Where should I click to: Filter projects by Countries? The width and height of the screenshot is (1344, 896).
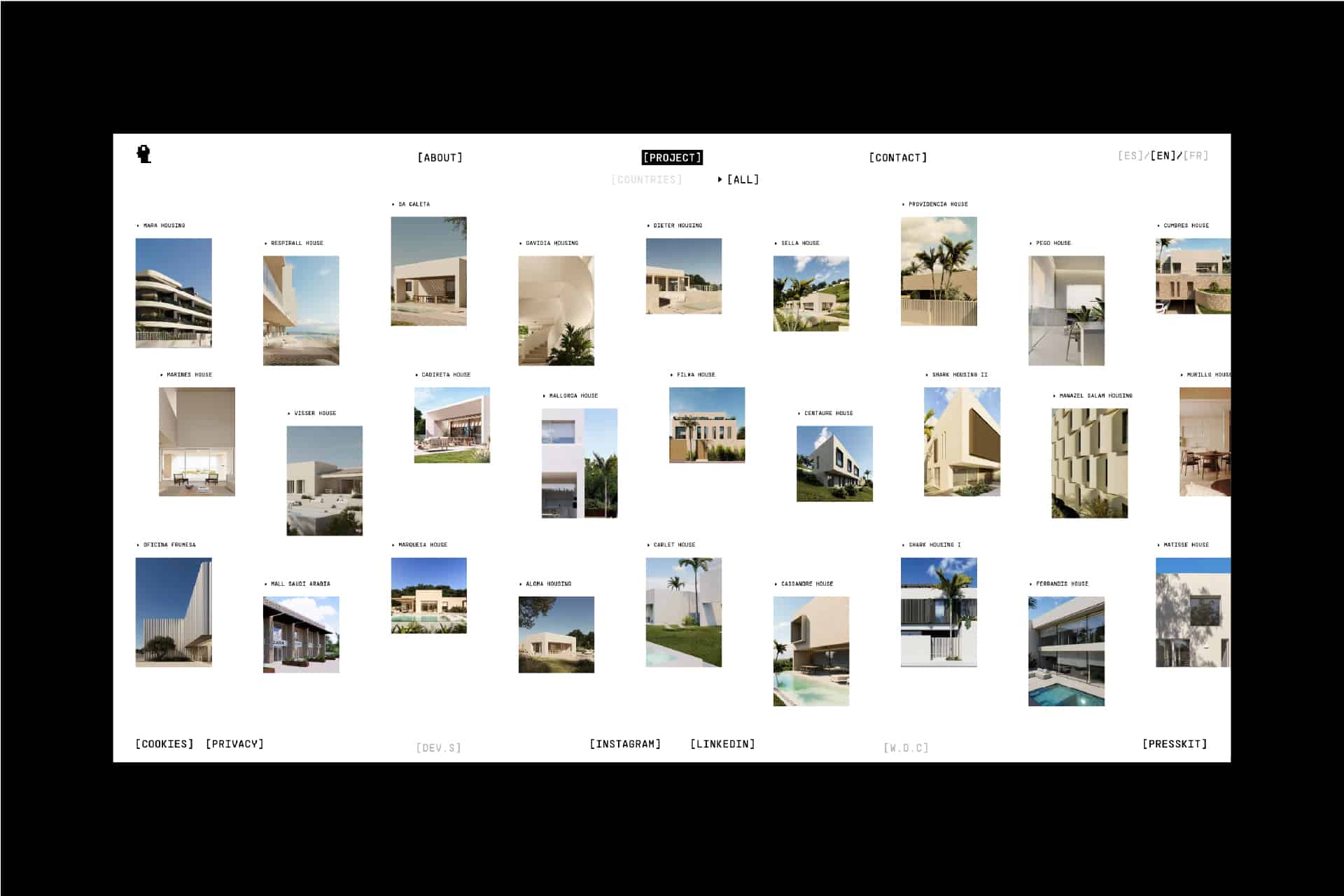click(x=646, y=180)
